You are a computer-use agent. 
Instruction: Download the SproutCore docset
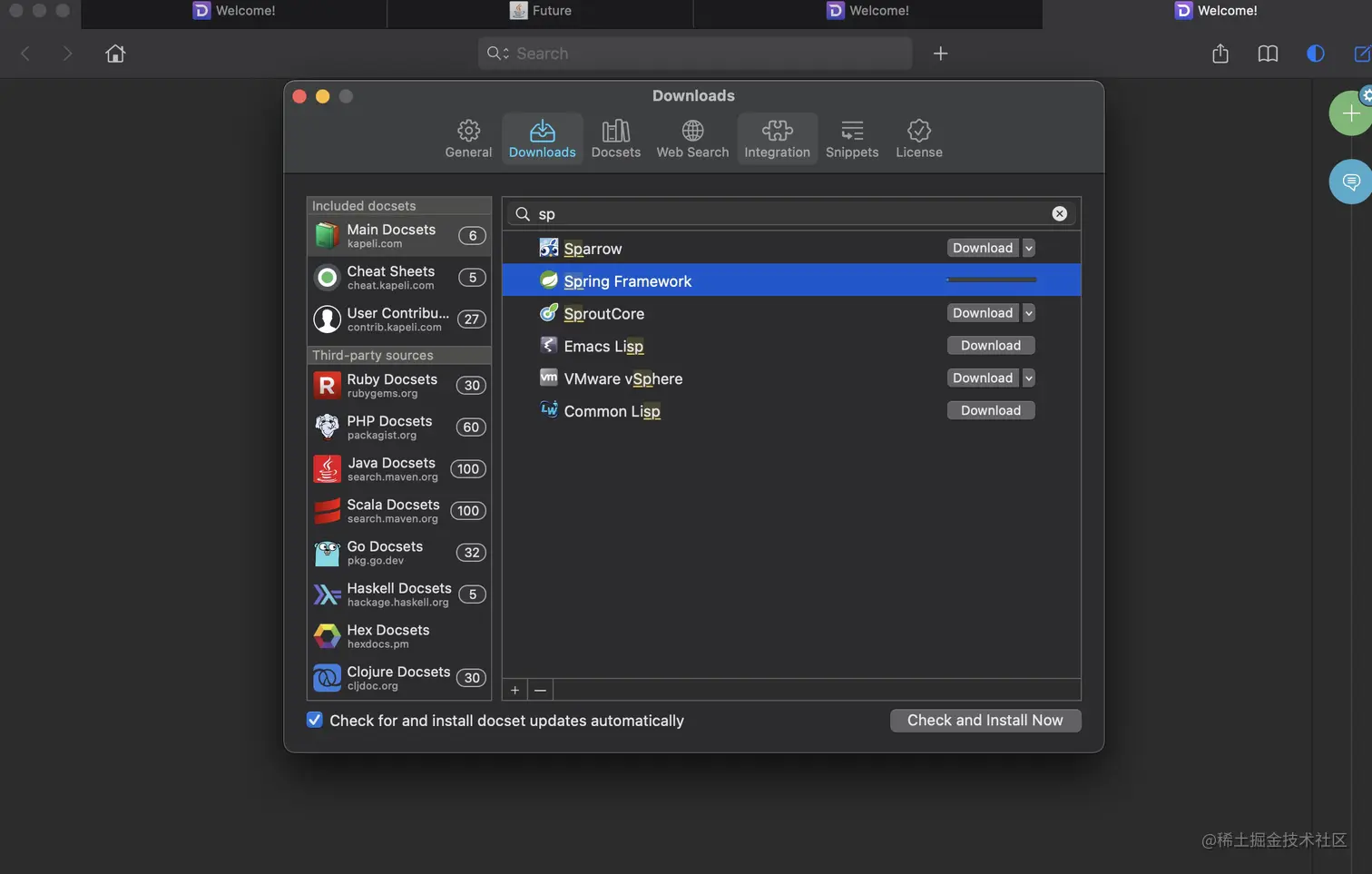pyautogui.click(x=983, y=313)
